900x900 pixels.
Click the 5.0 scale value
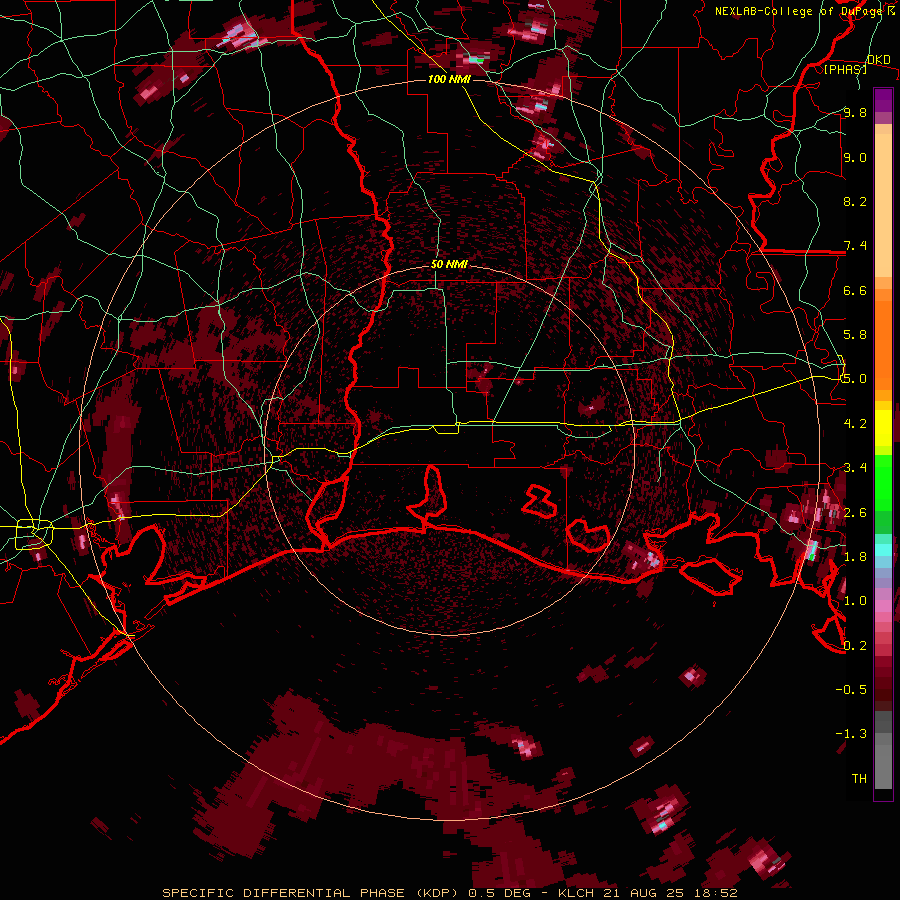[x=855, y=379]
